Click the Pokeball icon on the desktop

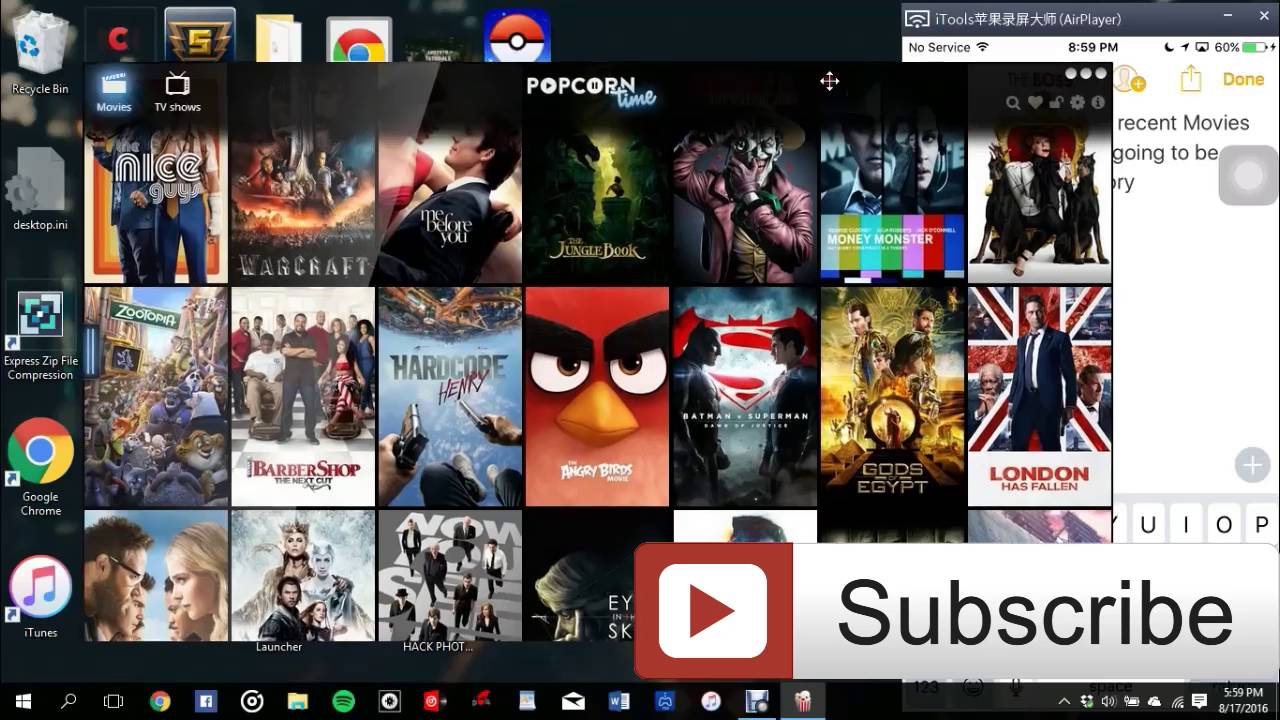pos(517,38)
